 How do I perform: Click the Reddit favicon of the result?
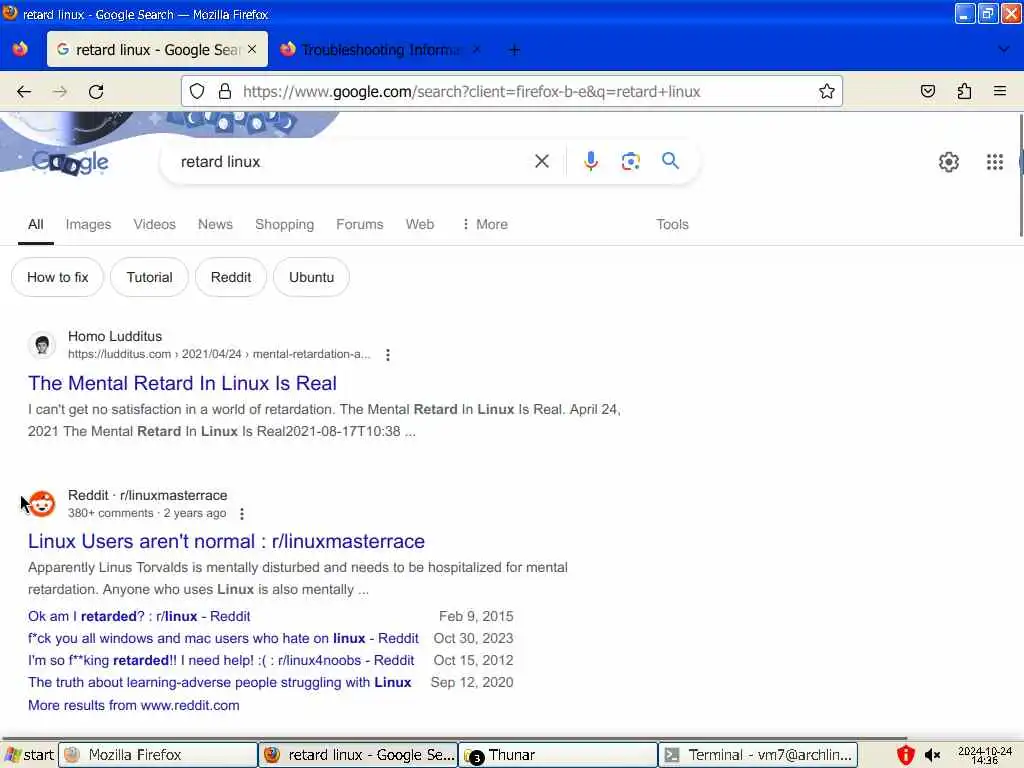[x=42, y=504]
